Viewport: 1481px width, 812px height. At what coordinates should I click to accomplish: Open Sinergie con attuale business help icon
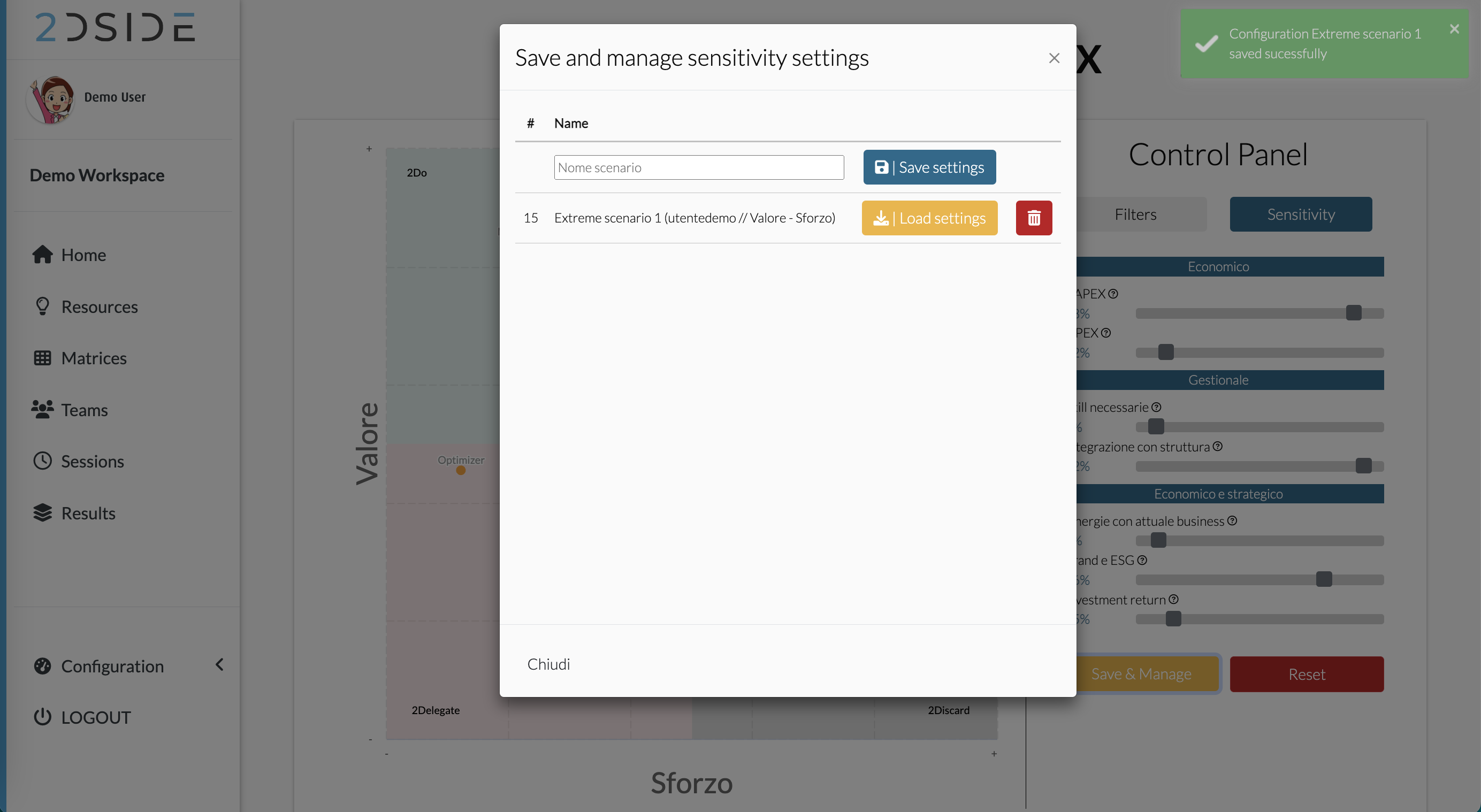[x=1232, y=520]
